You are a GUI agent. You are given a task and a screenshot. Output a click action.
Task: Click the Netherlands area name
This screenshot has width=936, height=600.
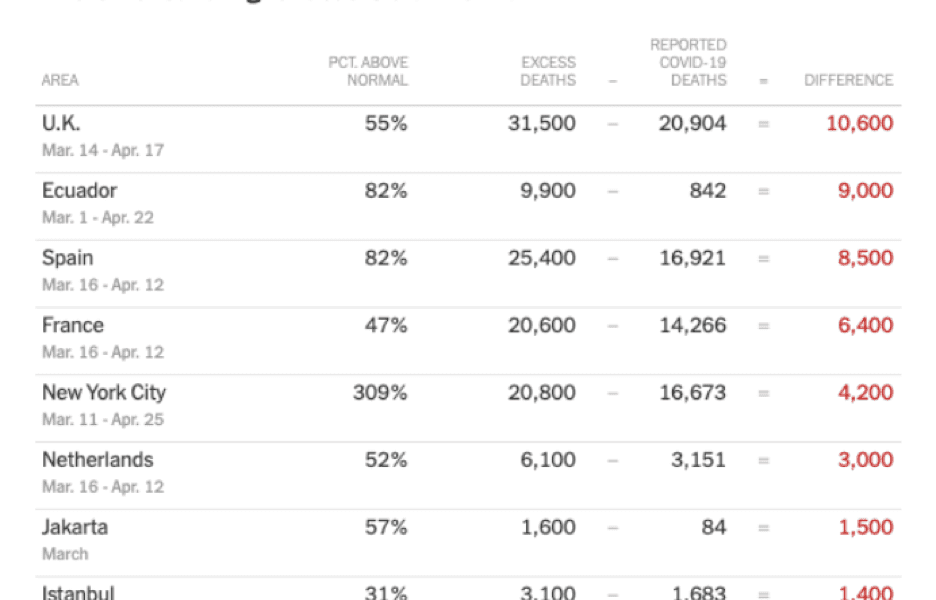click(98, 460)
